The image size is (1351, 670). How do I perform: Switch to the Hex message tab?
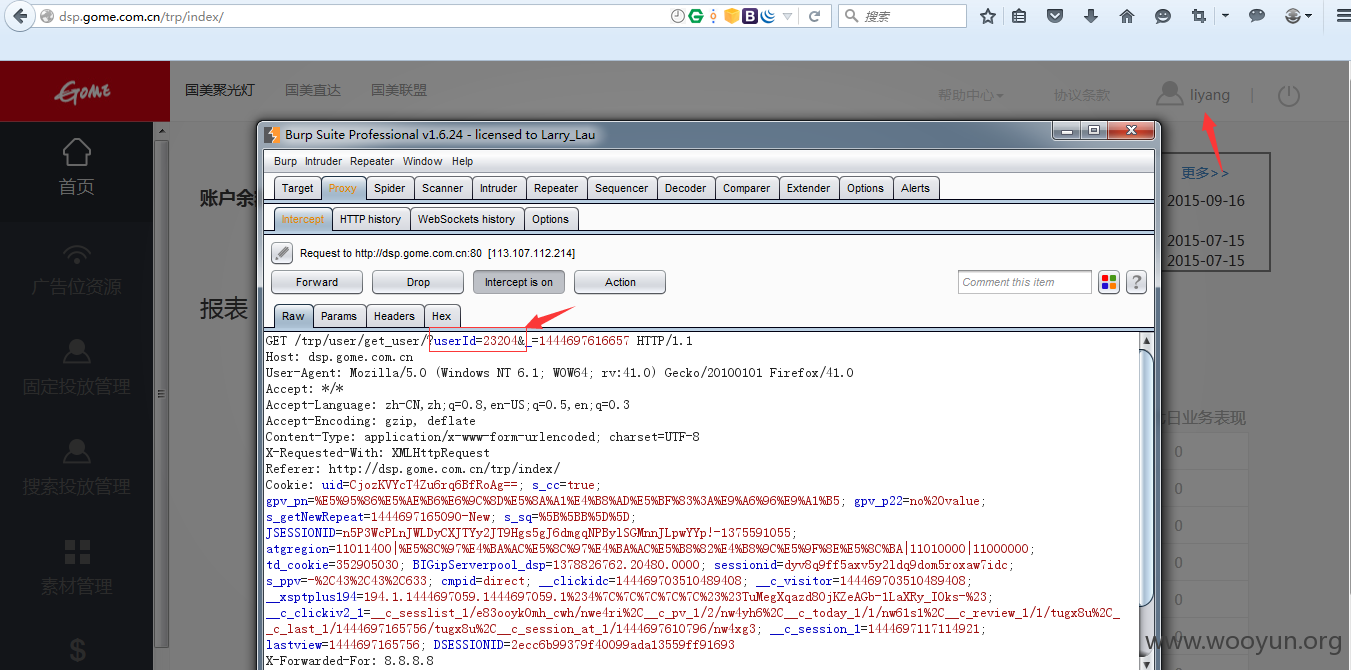tap(441, 316)
